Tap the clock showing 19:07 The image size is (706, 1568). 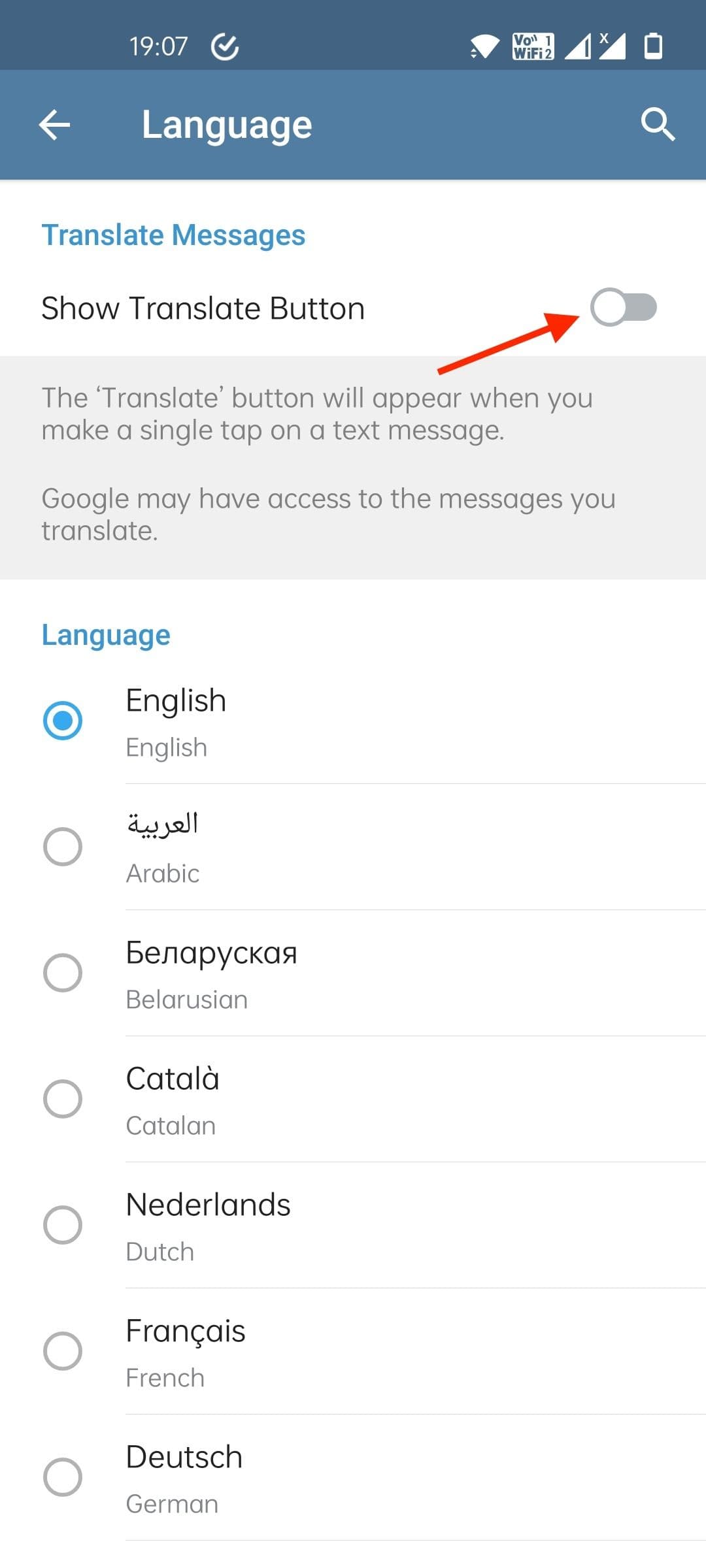(x=158, y=46)
